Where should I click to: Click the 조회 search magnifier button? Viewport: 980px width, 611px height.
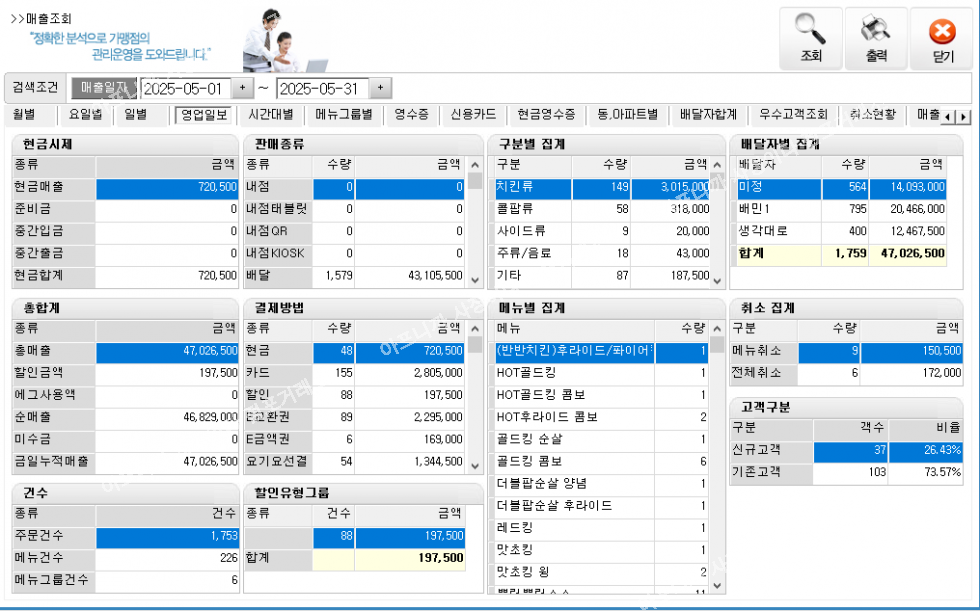click(811, 38)
